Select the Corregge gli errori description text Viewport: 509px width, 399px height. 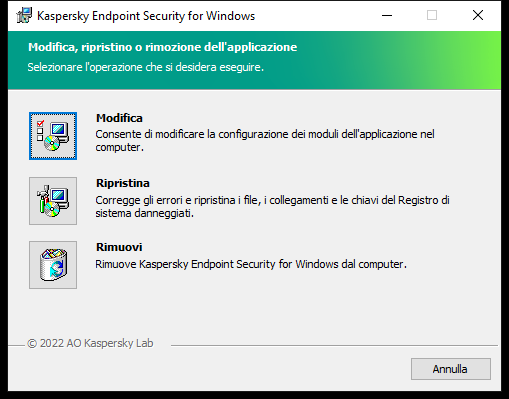(x=272, y=206)
